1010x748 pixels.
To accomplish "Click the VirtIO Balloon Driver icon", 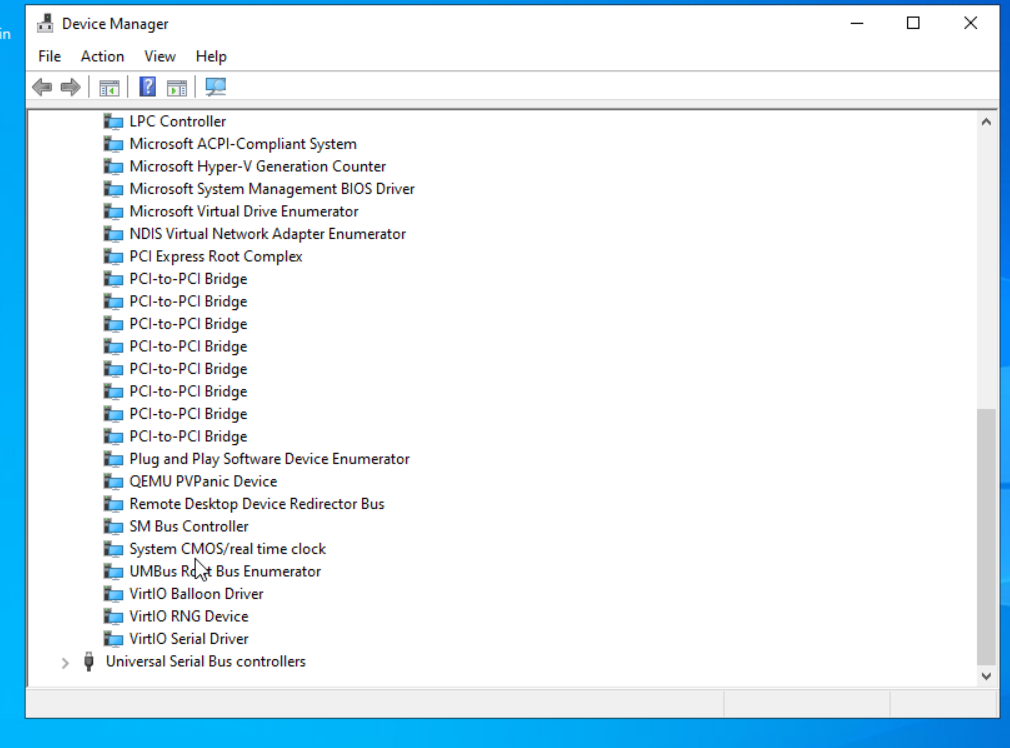I will [113, 594].
